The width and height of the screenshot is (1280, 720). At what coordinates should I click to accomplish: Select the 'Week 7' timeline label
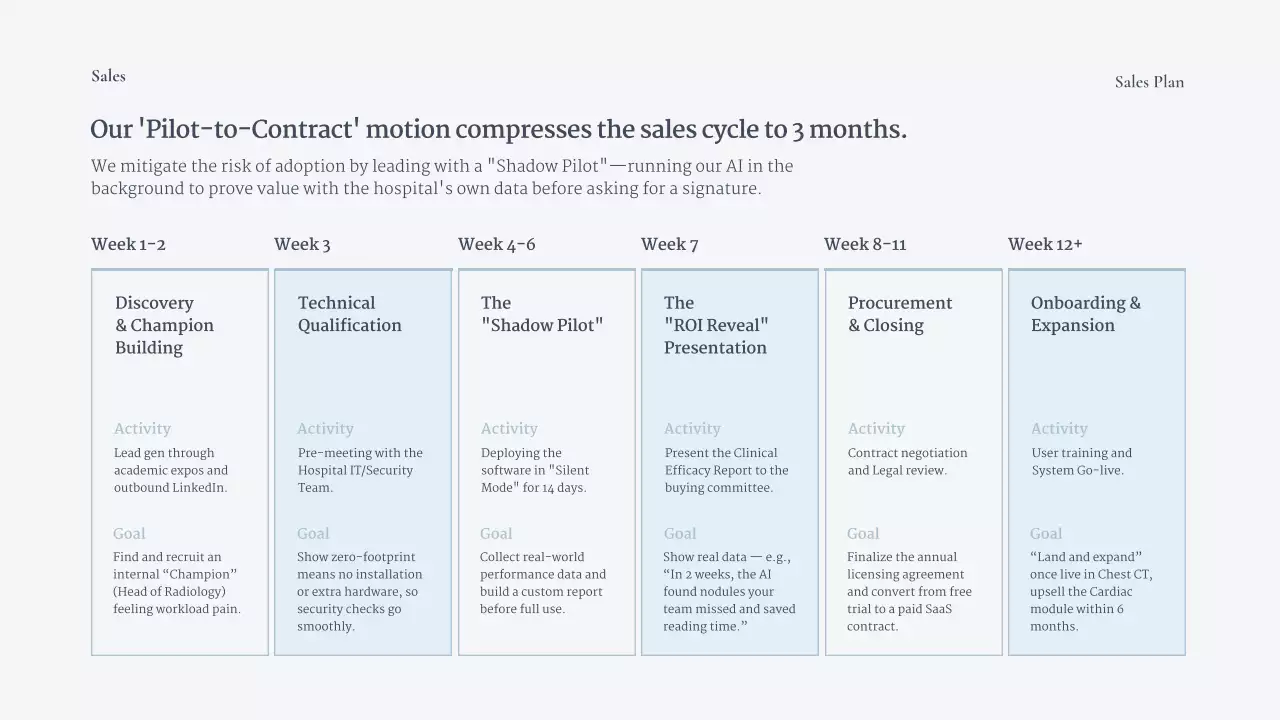pos(669,245)
